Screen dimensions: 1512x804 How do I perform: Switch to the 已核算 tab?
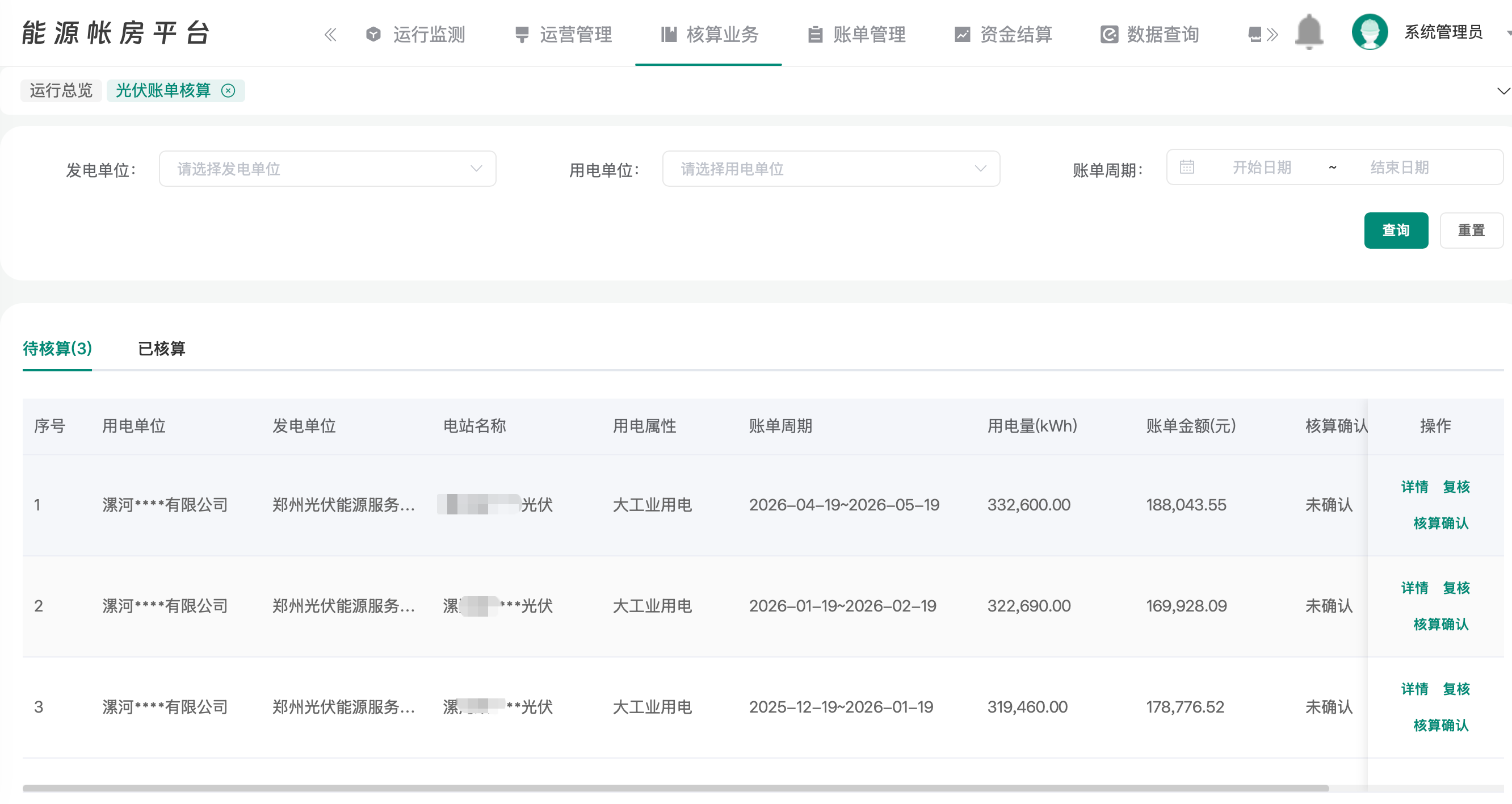click(x=161, y=348)
